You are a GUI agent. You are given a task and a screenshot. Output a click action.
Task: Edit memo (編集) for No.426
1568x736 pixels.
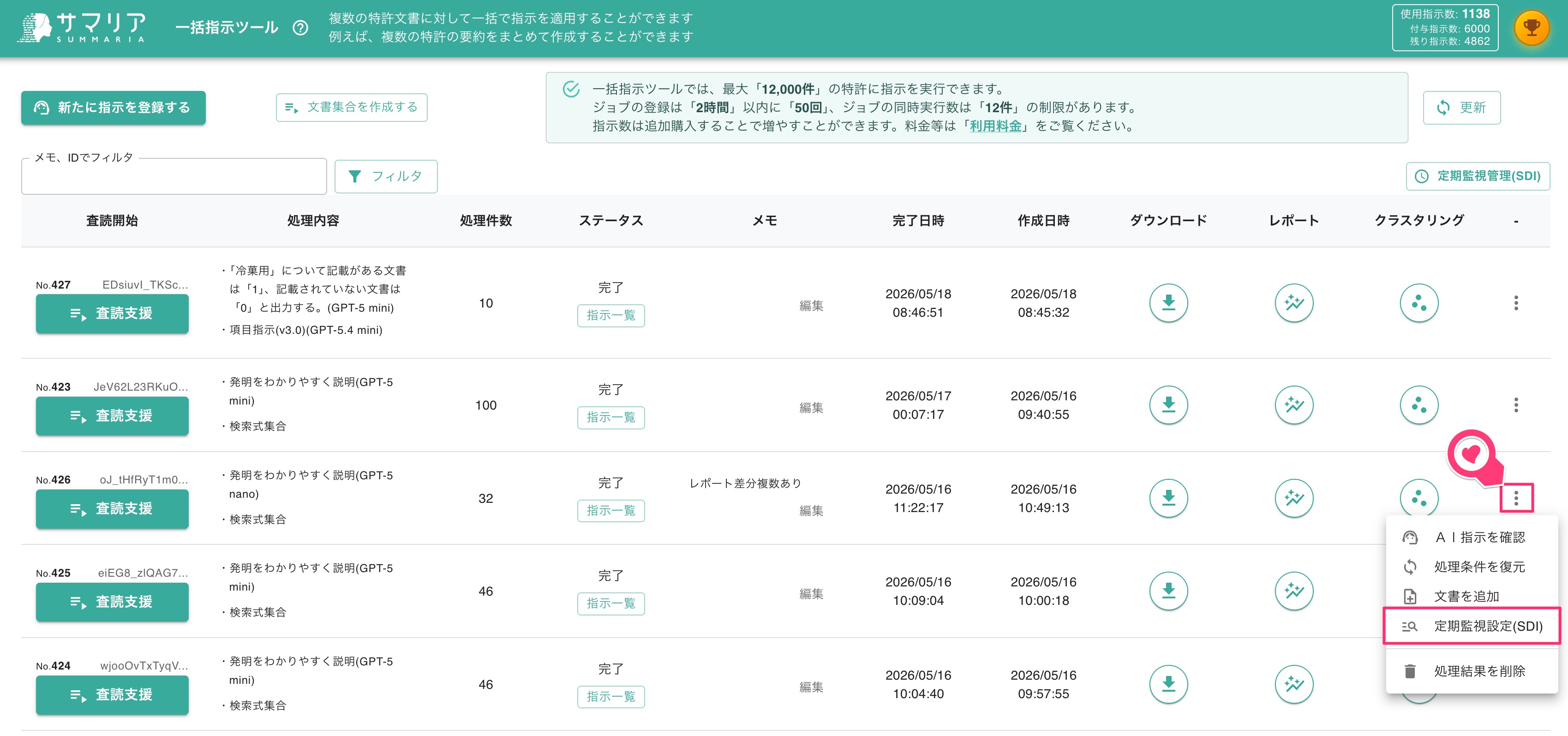pyautogui.click(x=811, y=511)
